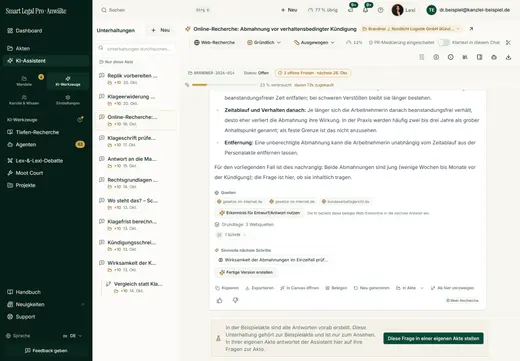The image size is (520, 361).
Task: Open Agenten in the sidebar
Action: (x=46, y=144)
